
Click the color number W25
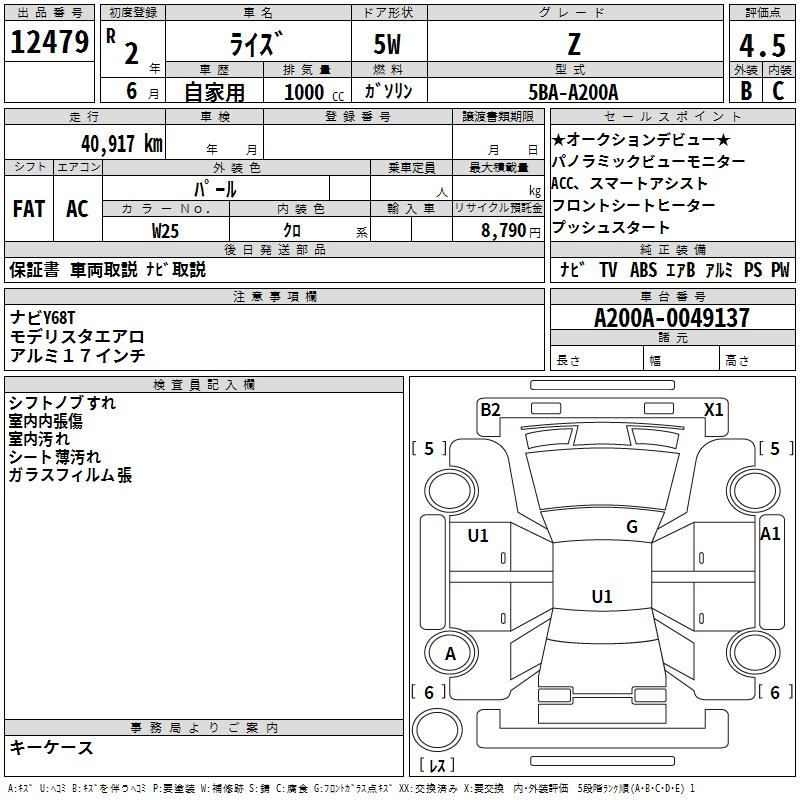pos(165,231)
